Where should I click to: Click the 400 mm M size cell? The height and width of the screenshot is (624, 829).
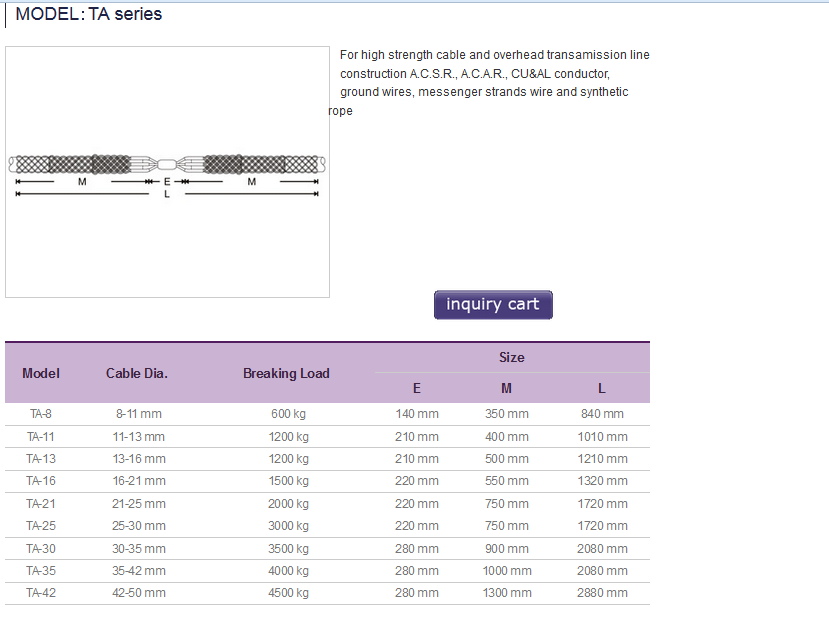click(x=506, y=437)
